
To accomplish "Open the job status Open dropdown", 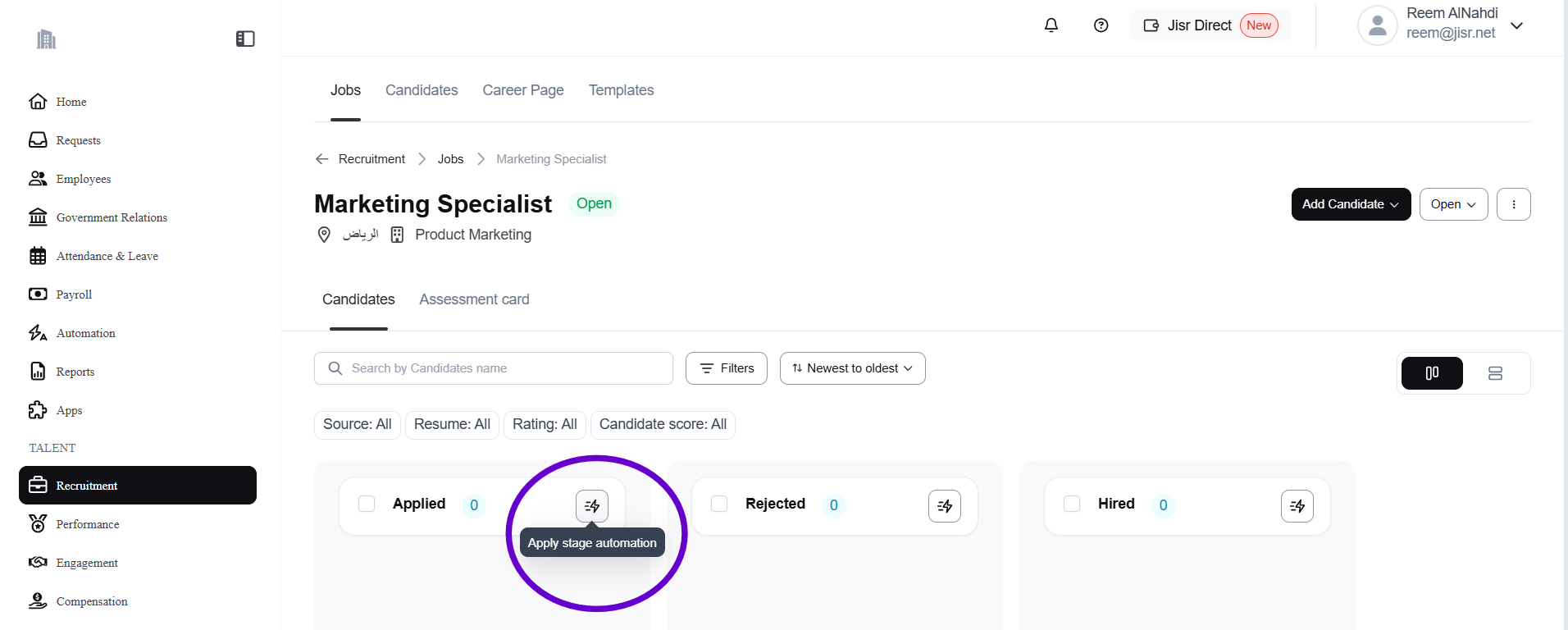I will [x=1453, y=204].
